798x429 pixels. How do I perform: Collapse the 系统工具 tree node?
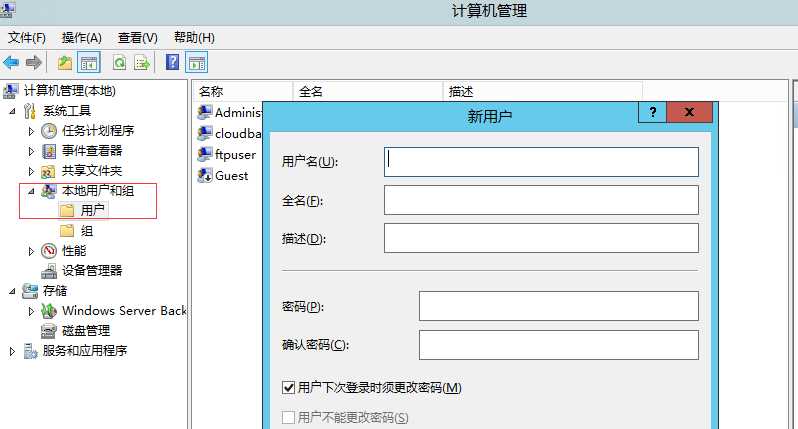coord(13,111)
